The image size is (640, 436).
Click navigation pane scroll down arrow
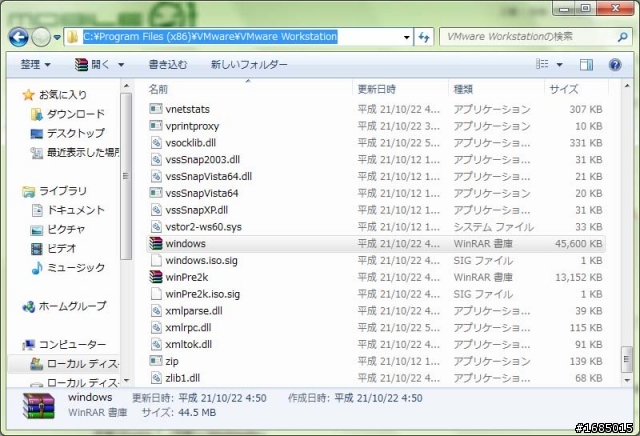coord(126,380)
